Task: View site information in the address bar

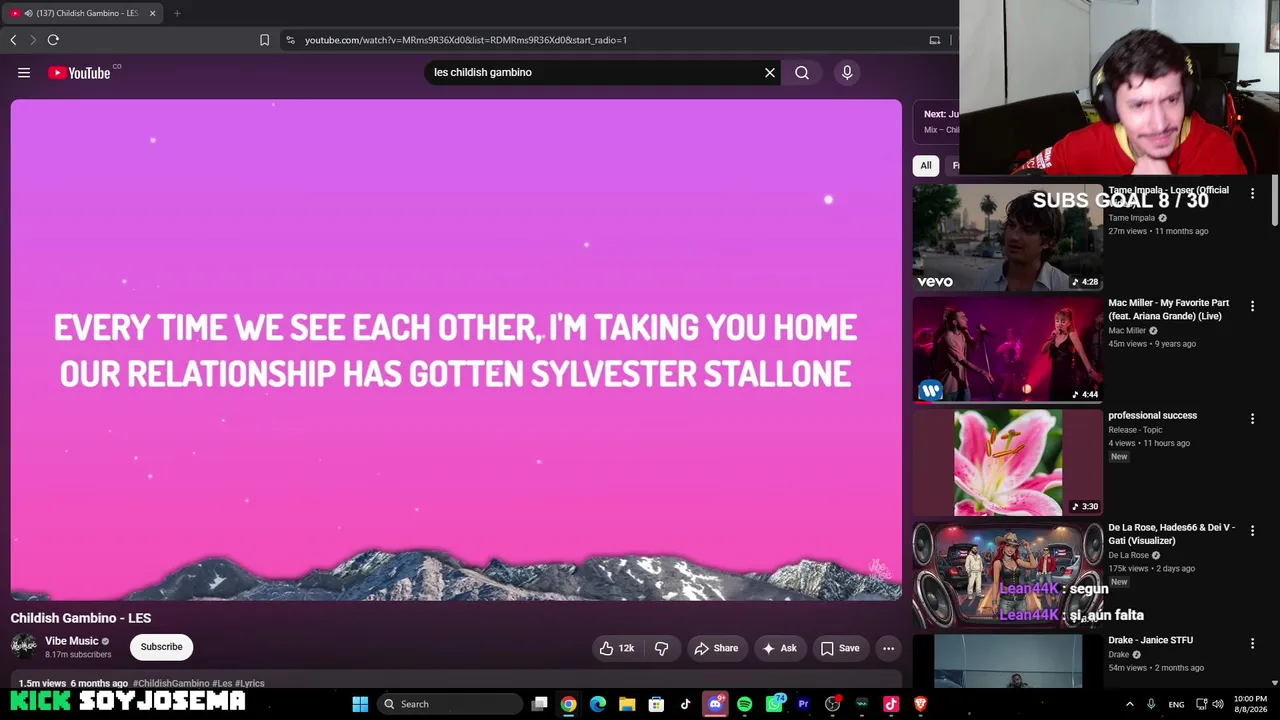Action: 290,40
